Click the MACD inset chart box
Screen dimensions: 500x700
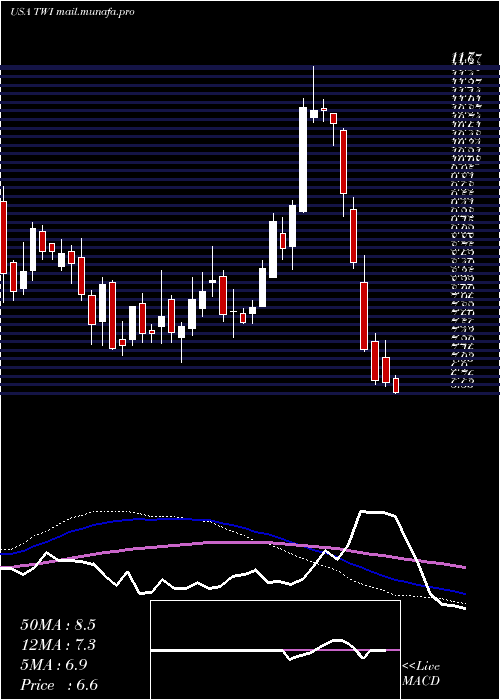pyautogui.click(x=275, y=650)
